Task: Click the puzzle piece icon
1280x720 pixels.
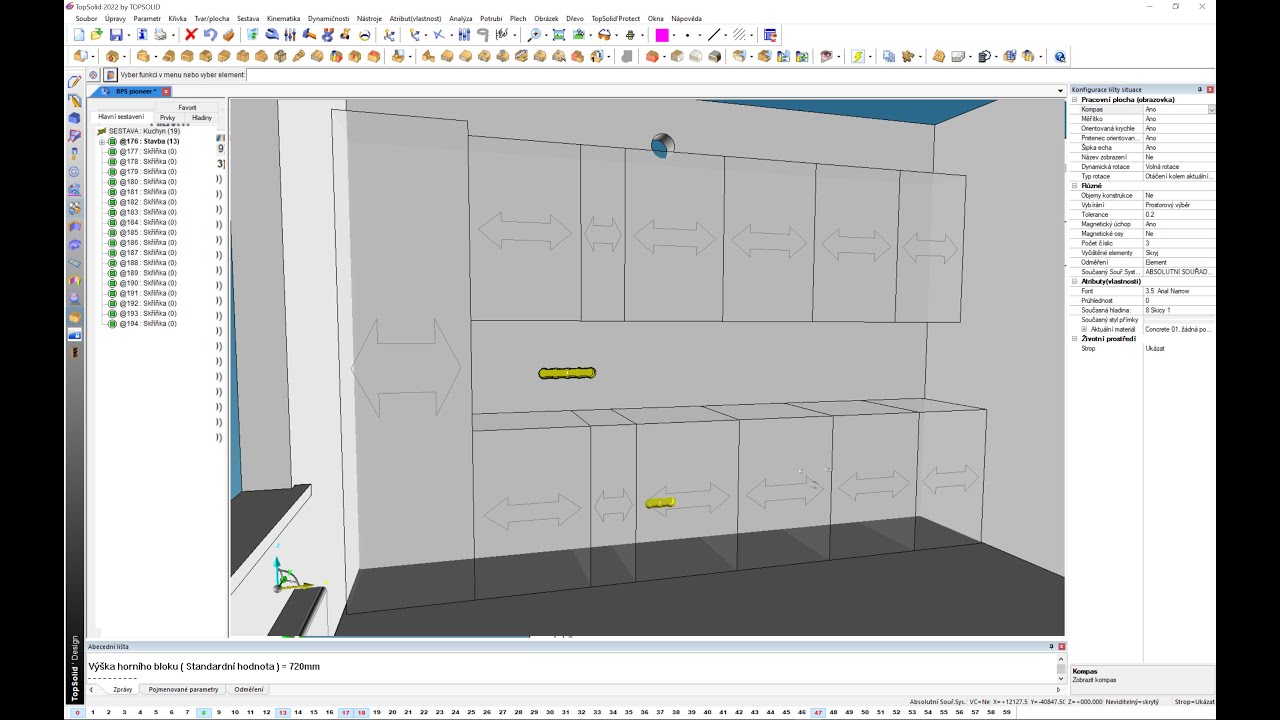Action: [910, 57]
